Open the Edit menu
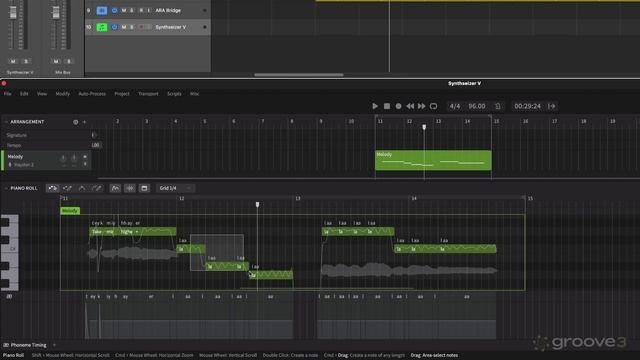This screenshot has width=640, height=360. tap(24, 94)
